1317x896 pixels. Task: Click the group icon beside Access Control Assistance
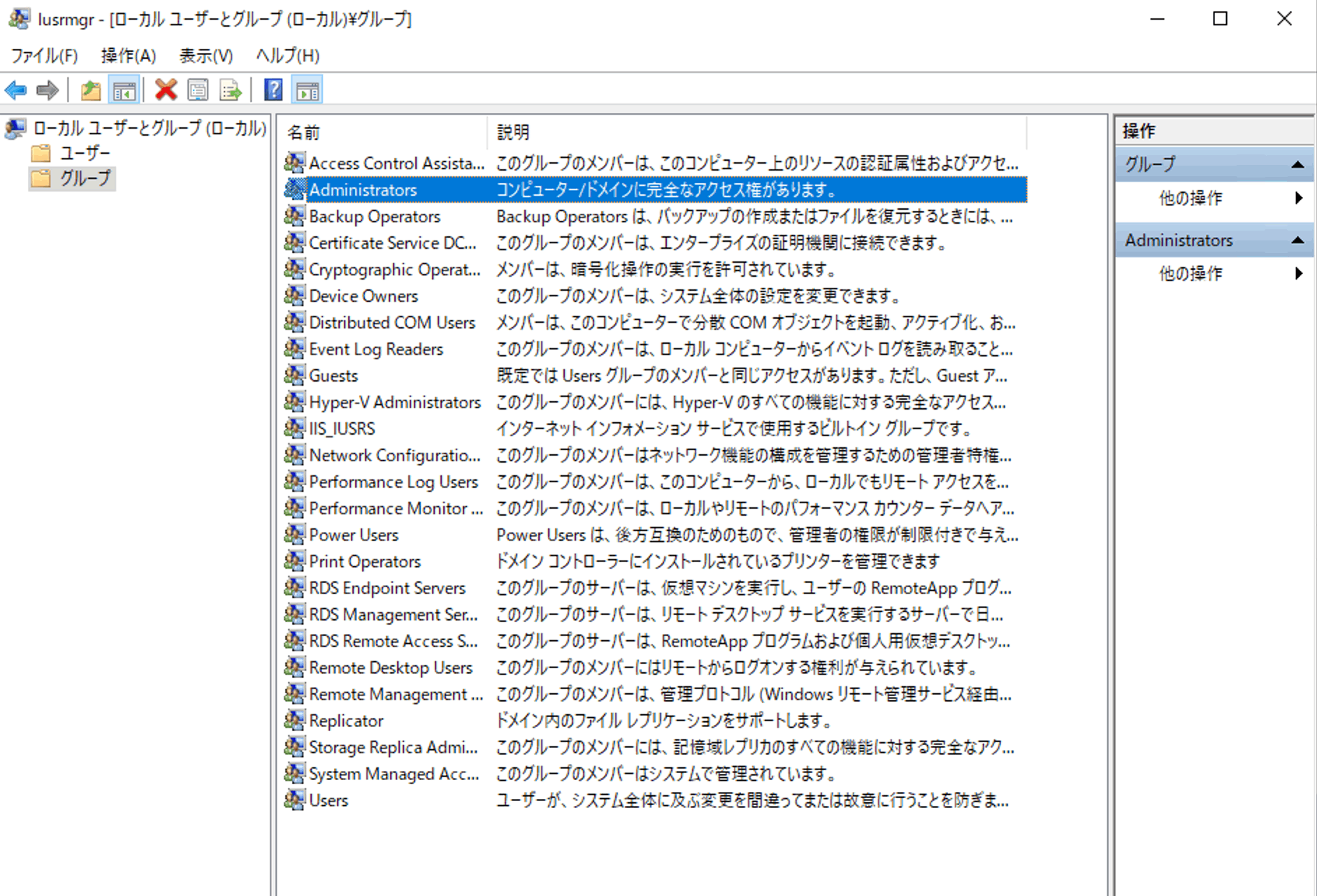295,163
